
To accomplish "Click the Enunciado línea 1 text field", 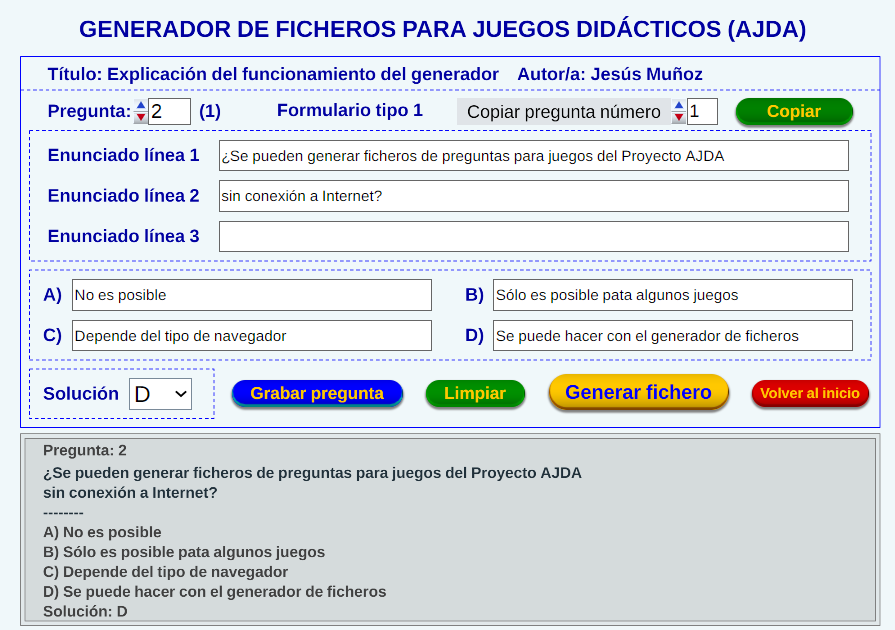I will (x=533, y=156).
